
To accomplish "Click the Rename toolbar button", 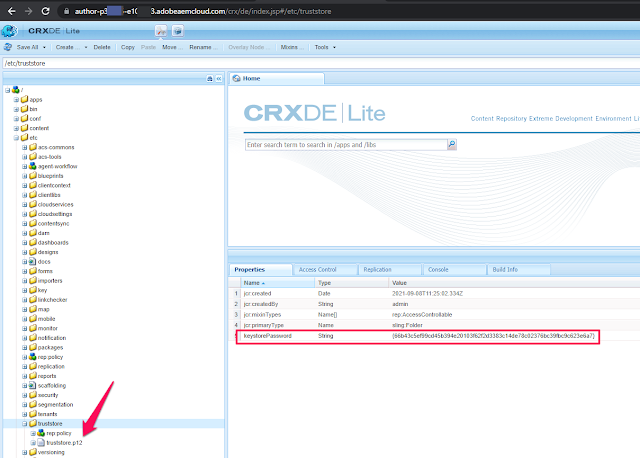I will pyautogui.click(x=203, y=47).
